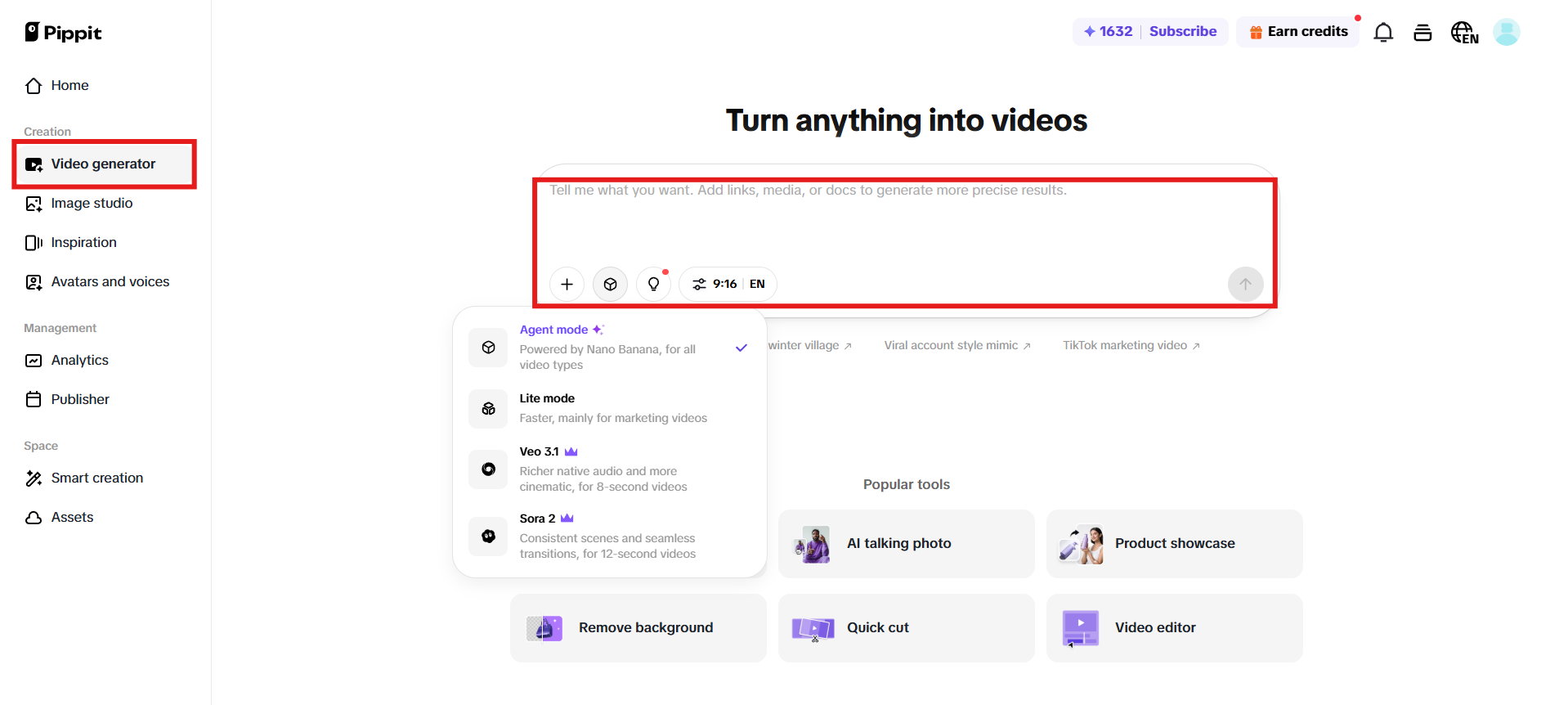
Task: Click the Earn credits button
Action: [1298, 32]
